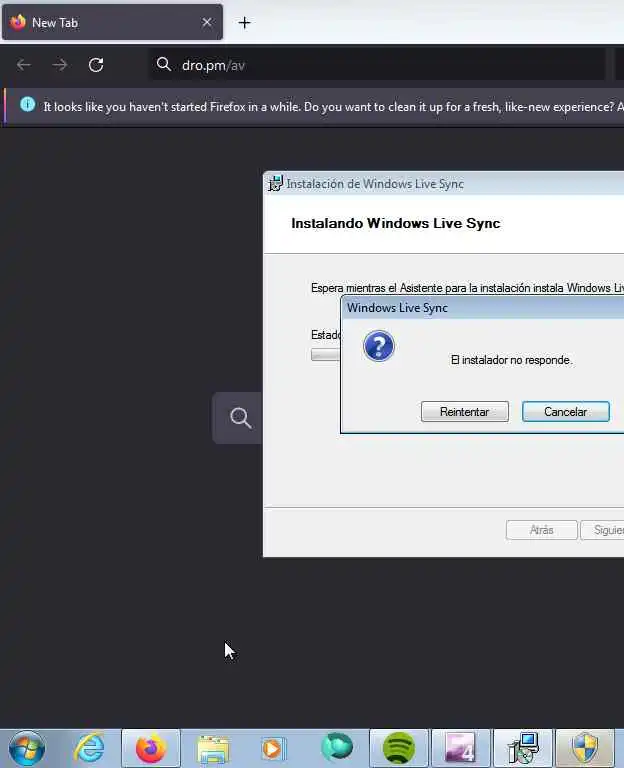
Task: Go back using the Firefox back arrow
Action: click(24, 65)
